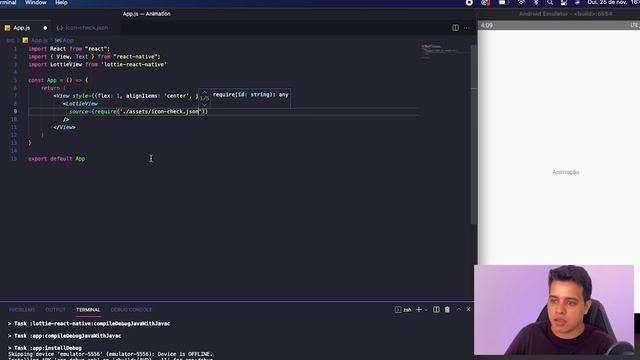Click the screen recording icon in the menu bar
The width and height of the screenshot is (640, 360).
click(x=469, y=3)
